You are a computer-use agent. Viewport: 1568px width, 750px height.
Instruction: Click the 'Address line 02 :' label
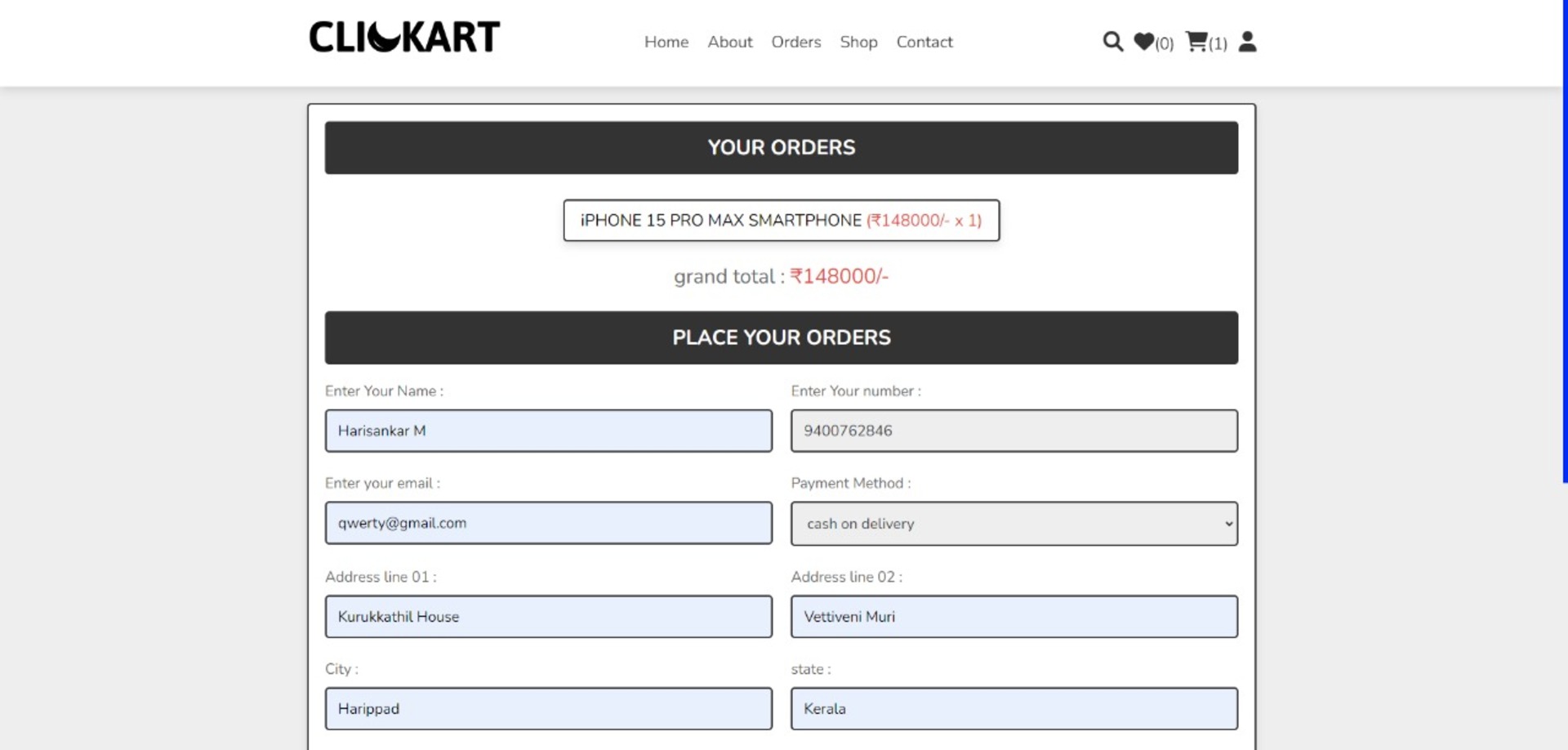click(x=847, y=577)
